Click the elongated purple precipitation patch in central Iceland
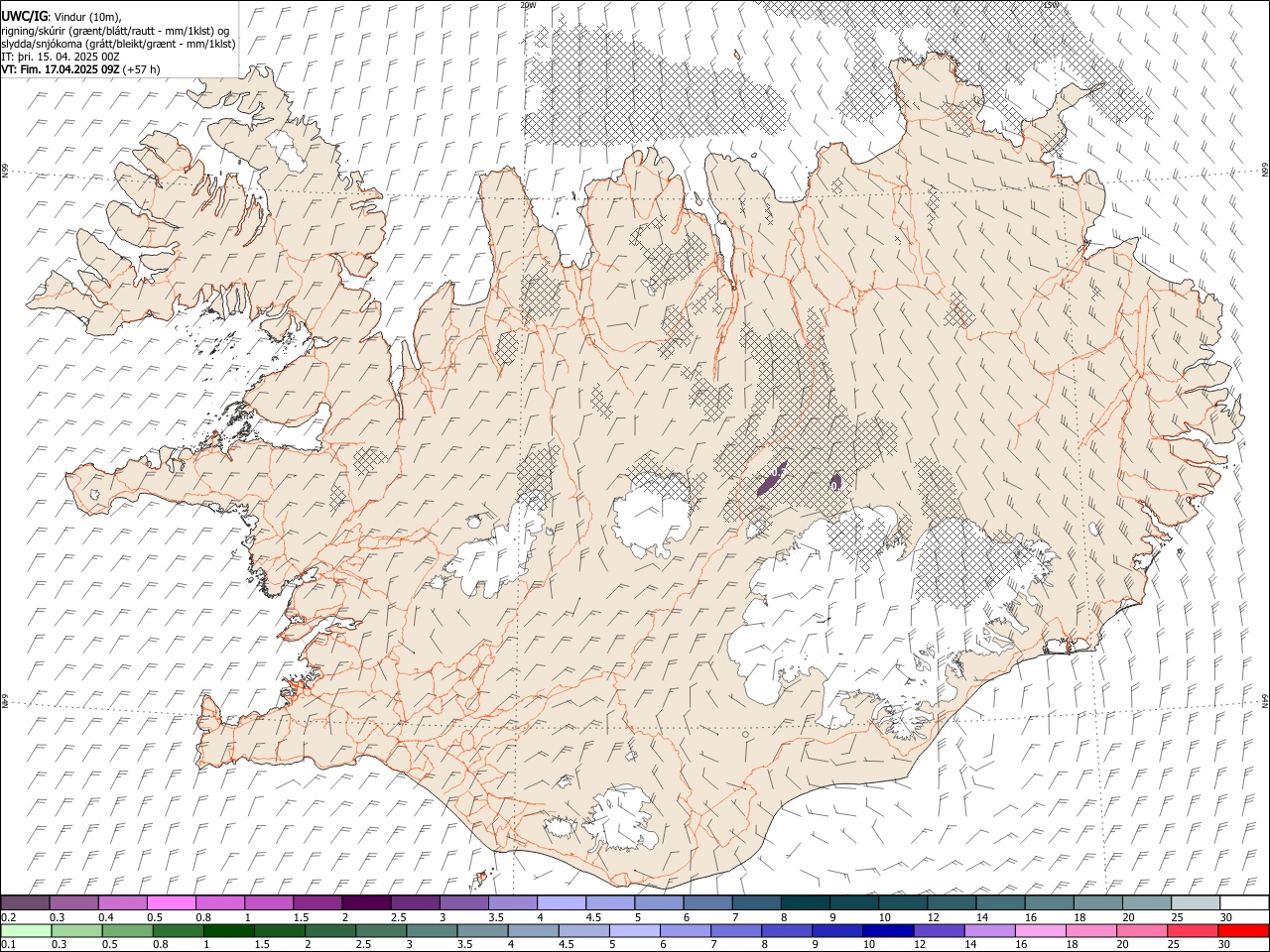The image size is (1270, 952). [x=771, y=479]
